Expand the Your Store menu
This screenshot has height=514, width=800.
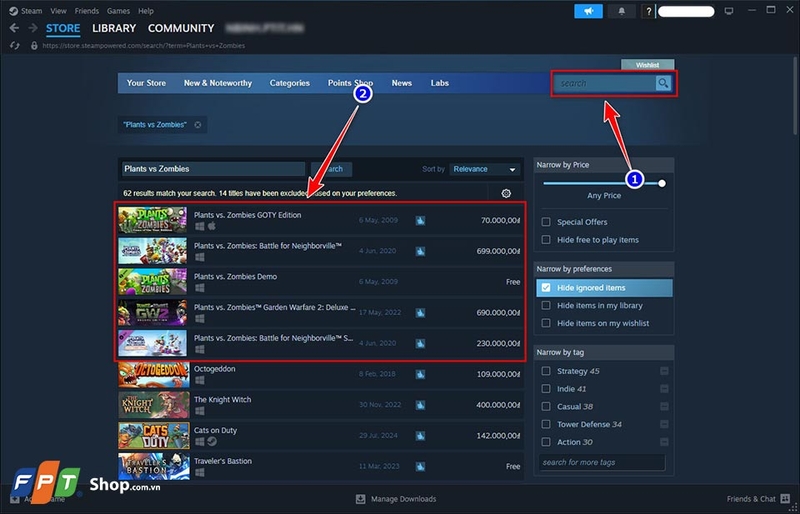(x=146, y=83)
